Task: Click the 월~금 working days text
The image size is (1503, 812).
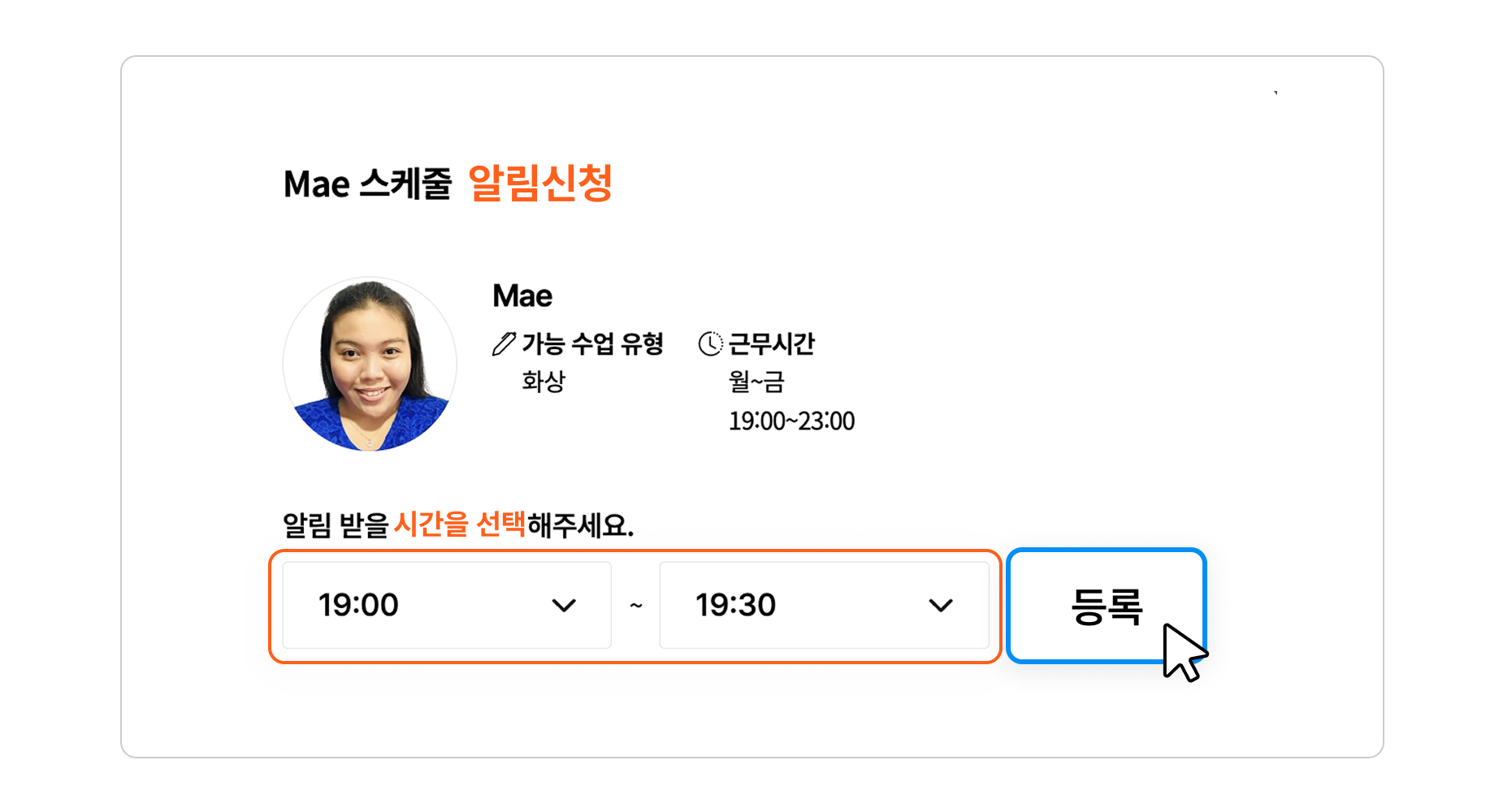Action: click(x=756, y=382)
